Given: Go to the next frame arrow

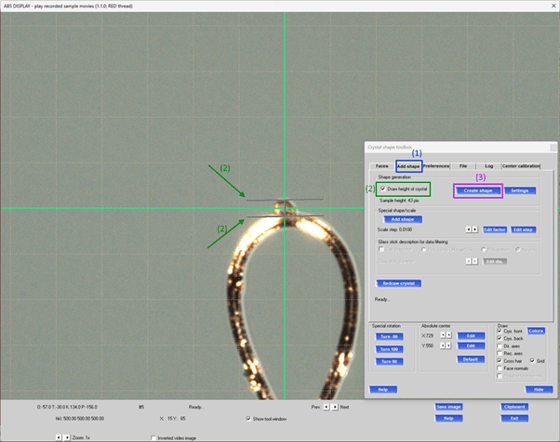Looking at the screenshot, I should (x=335, y=407).
